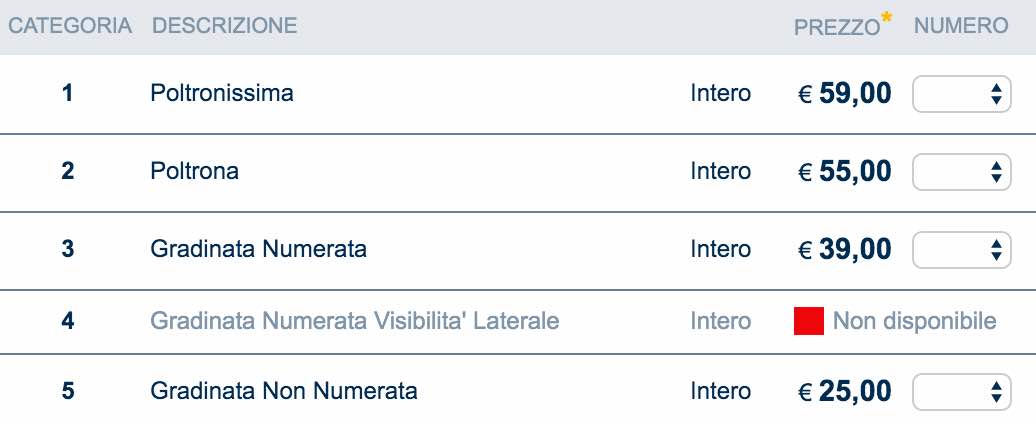The width and height of the screenshot is (1036, 425).
Task: Click the Non disponibile label
Action: point(914,321)
